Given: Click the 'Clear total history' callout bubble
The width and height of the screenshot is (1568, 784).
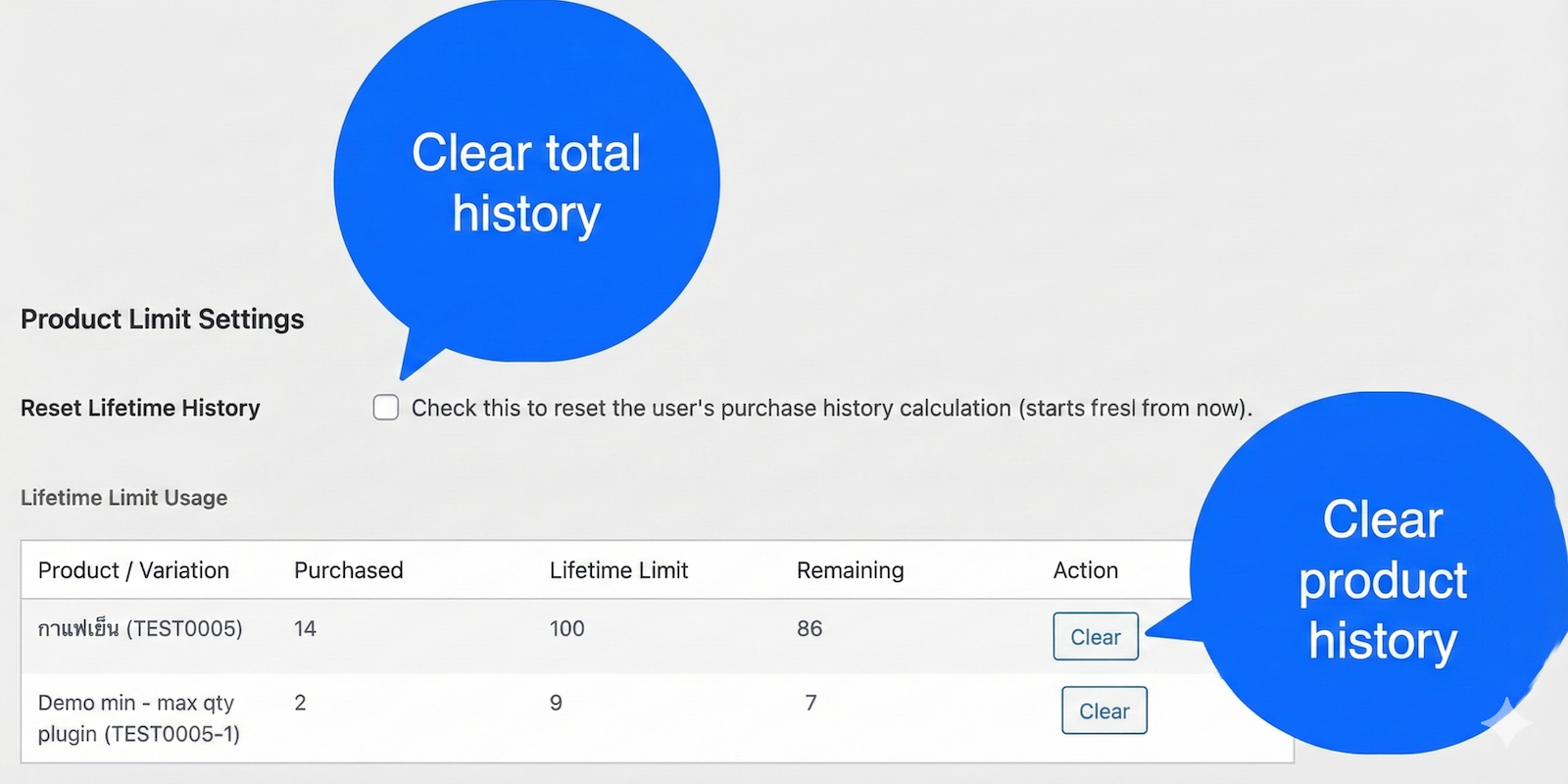Looking at the screenshot, I should click(526, 182).
